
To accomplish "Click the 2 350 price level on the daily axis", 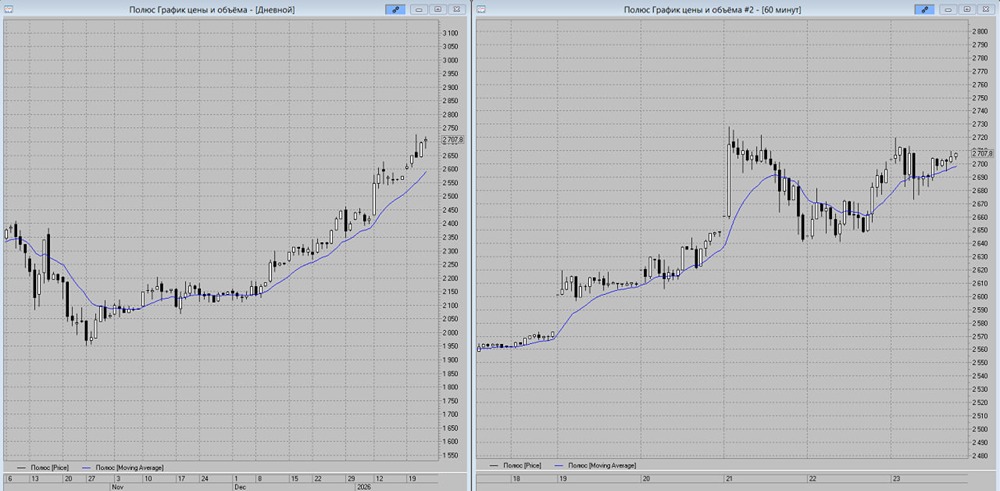I will pos(452,237).
